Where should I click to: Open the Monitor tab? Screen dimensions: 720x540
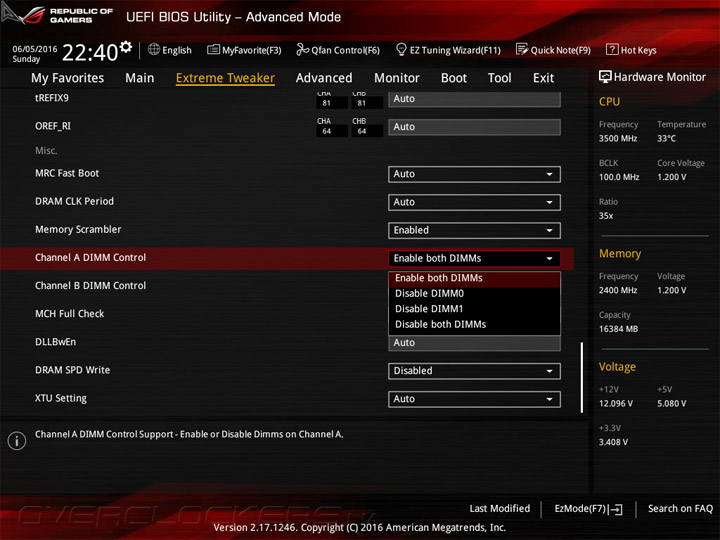[397, 78]
